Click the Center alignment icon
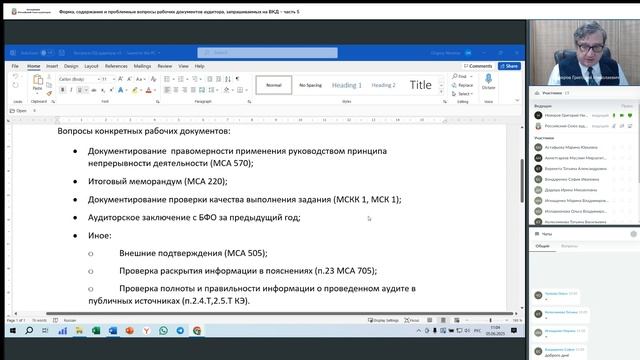The width and height of the screenshot is (640, 360). (176, 90)
